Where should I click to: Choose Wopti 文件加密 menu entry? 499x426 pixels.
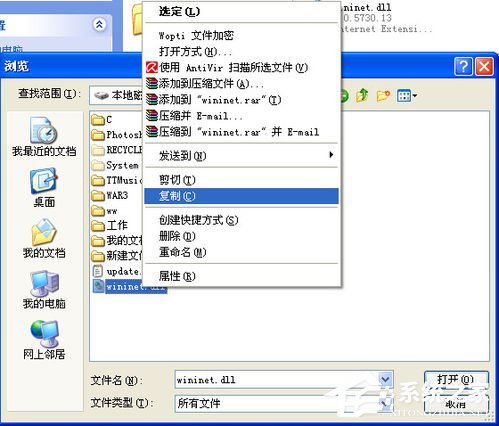[241, 35]
